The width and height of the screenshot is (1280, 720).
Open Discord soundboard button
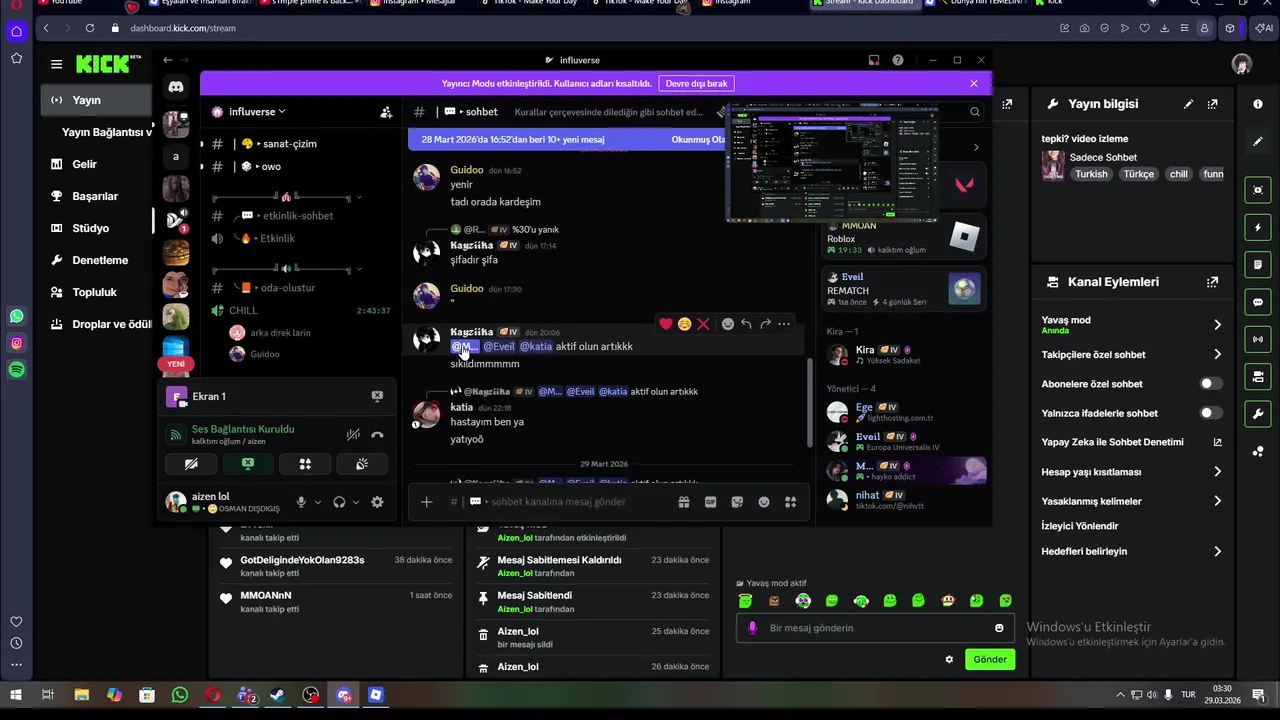tap(362, 464)
